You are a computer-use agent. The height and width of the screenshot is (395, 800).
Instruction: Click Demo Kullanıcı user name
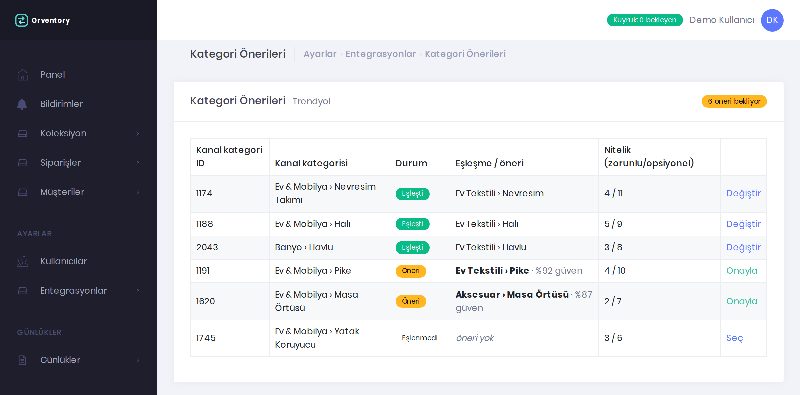click(x=721, y=20)
